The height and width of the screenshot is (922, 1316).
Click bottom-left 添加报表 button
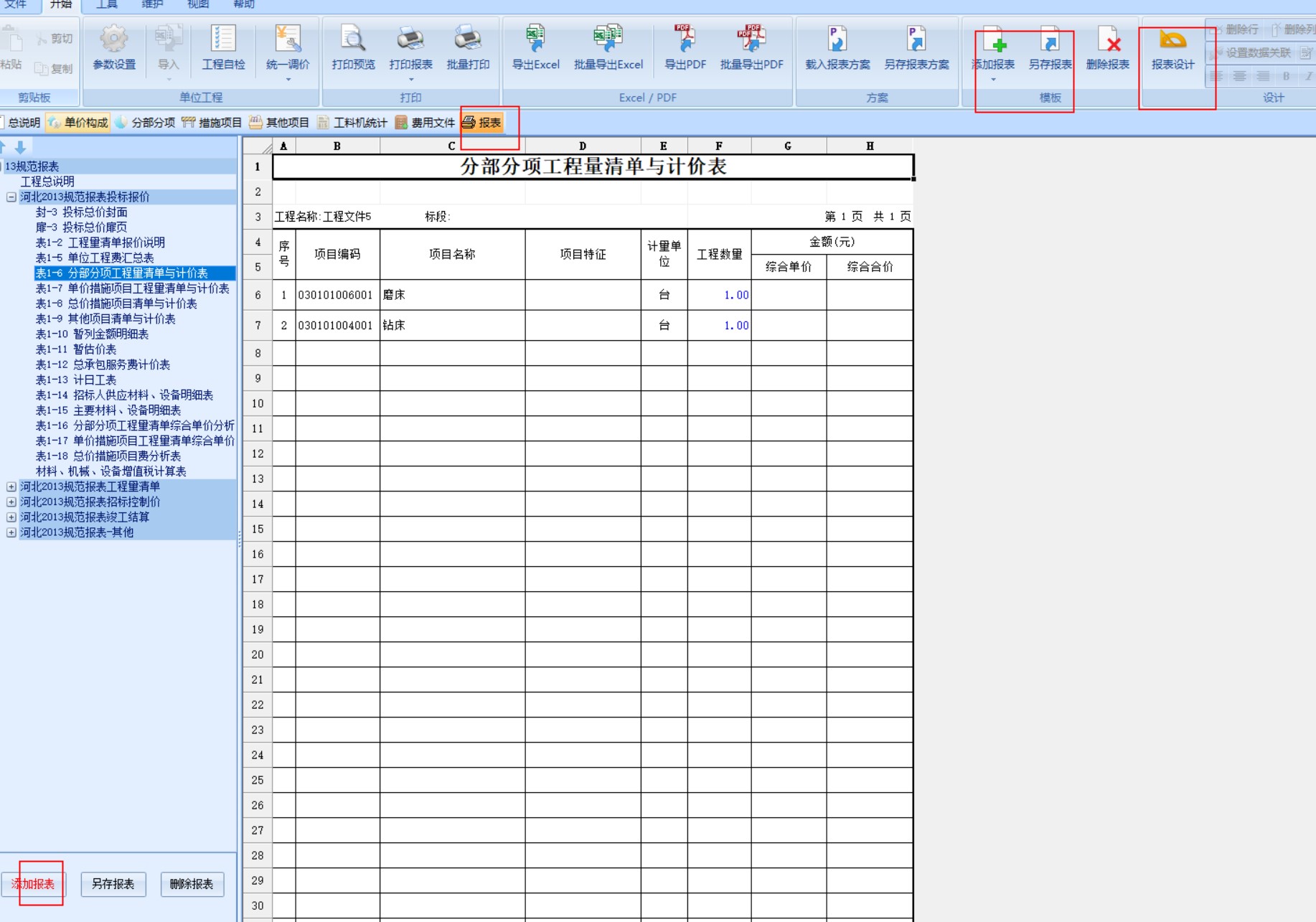(x=33, y=884)
